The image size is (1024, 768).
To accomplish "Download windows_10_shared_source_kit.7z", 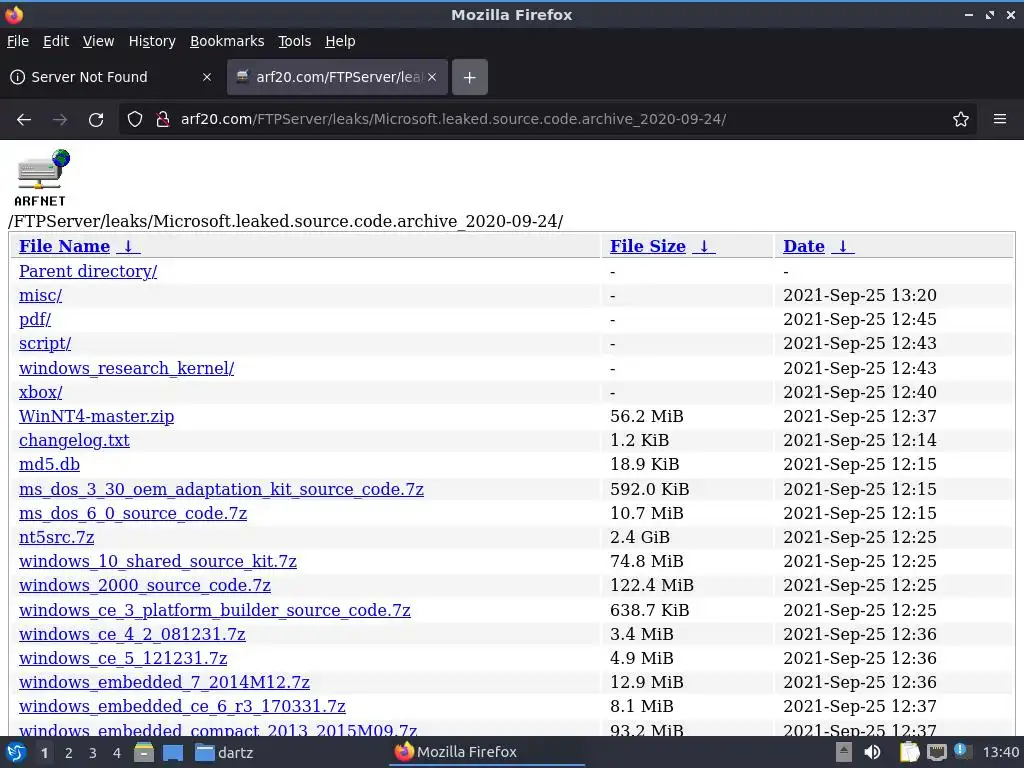I will 158,562.
